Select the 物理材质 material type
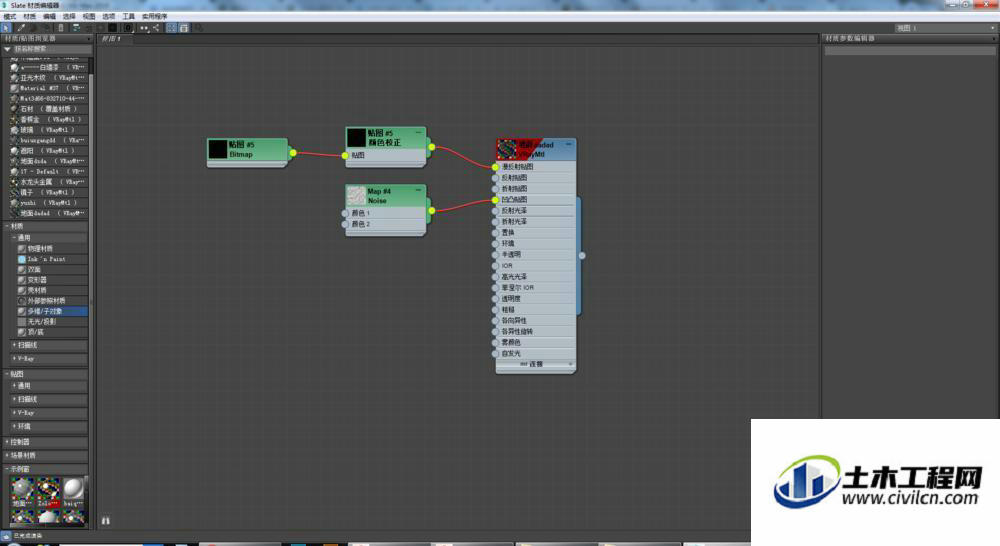 pyautogui.click(x=52, y=248)
